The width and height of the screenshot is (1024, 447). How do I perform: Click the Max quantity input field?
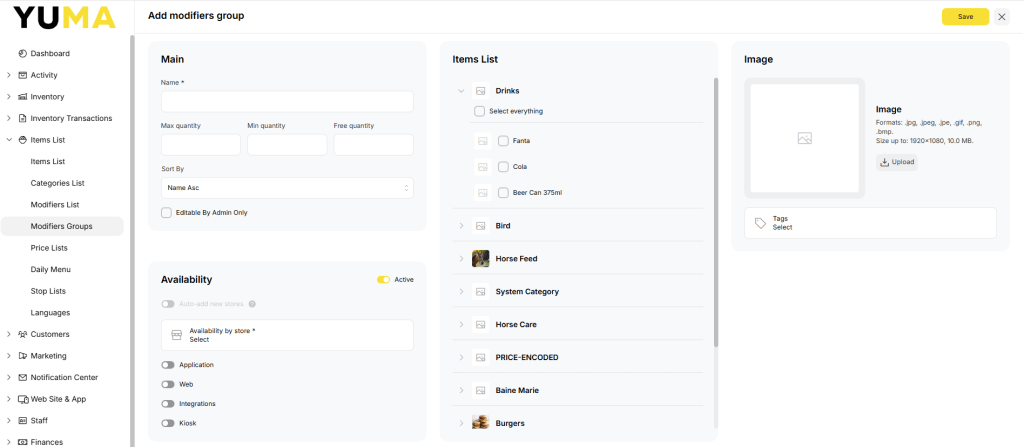pyautogui.click(x=200, y=145)
